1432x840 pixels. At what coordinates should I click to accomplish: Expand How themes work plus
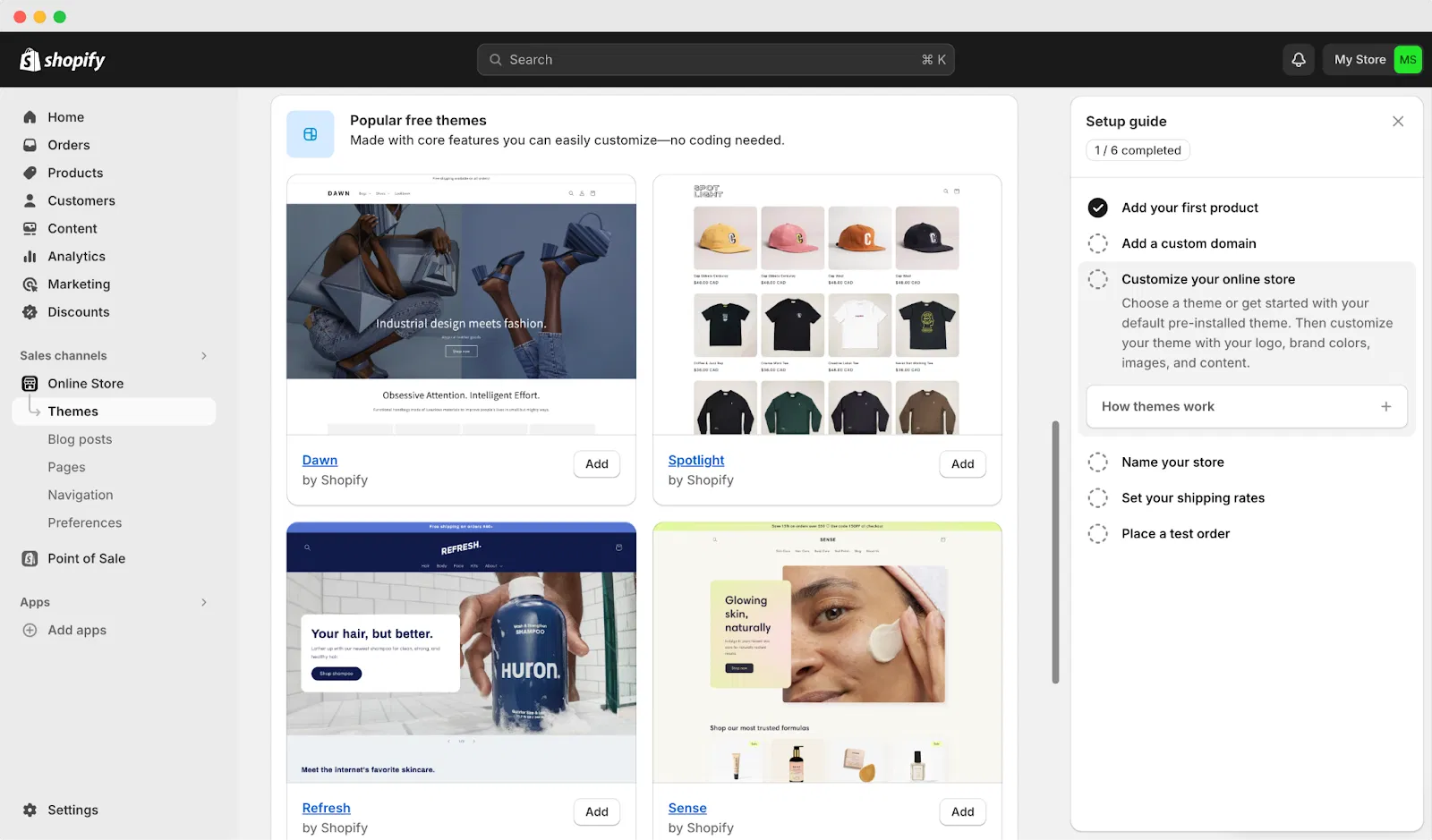pos(1385,407)
